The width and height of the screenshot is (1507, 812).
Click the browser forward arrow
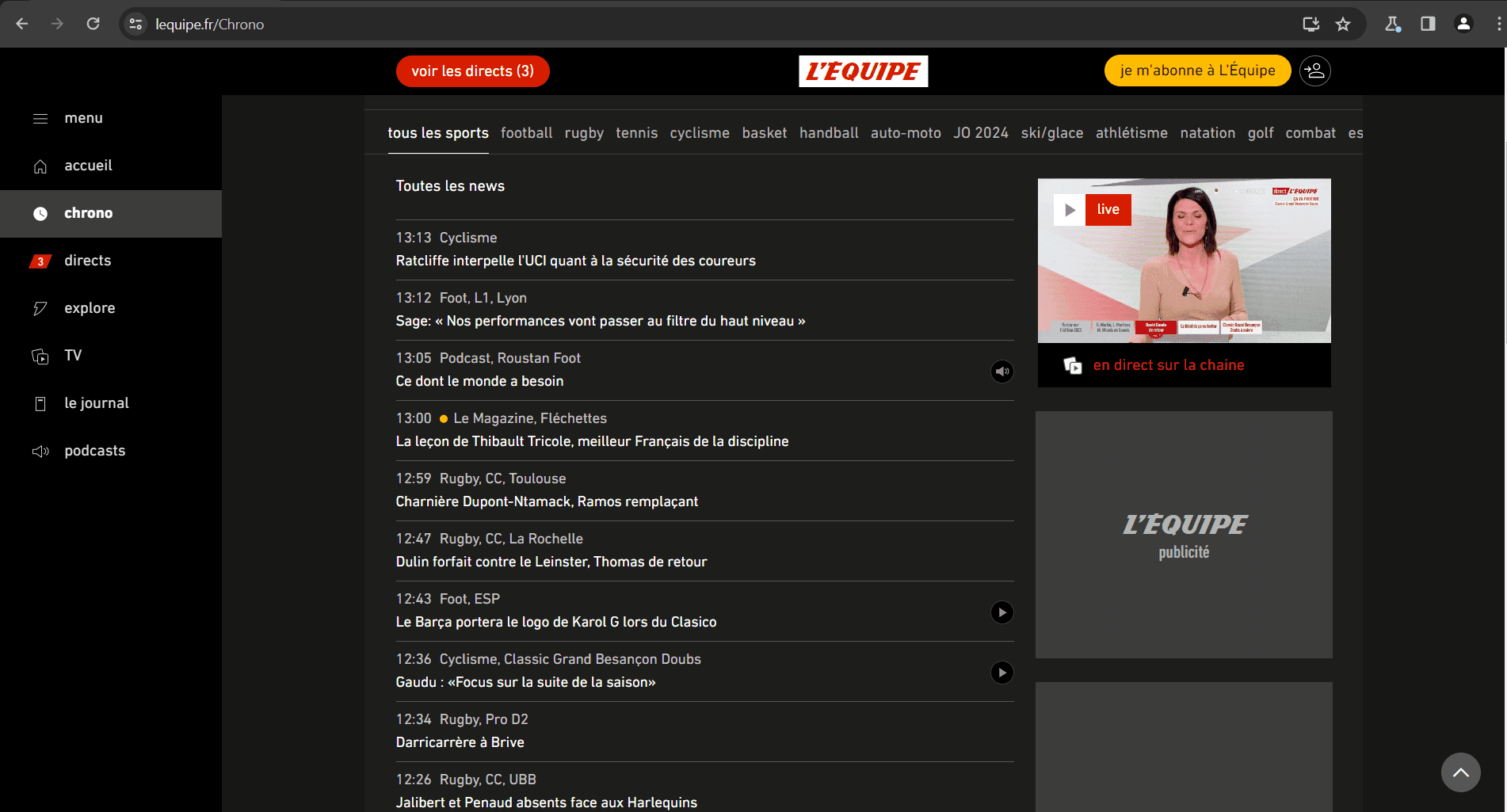[57, 24]
